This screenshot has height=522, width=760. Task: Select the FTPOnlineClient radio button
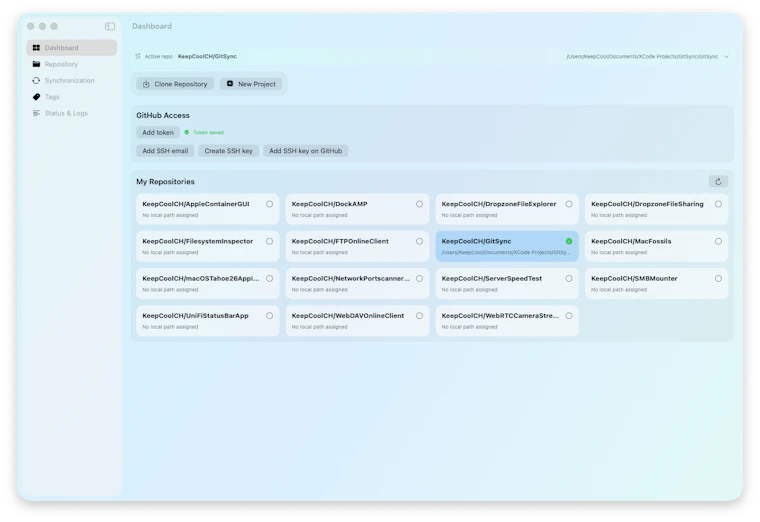pyautogui.click(x=419, y=241)
